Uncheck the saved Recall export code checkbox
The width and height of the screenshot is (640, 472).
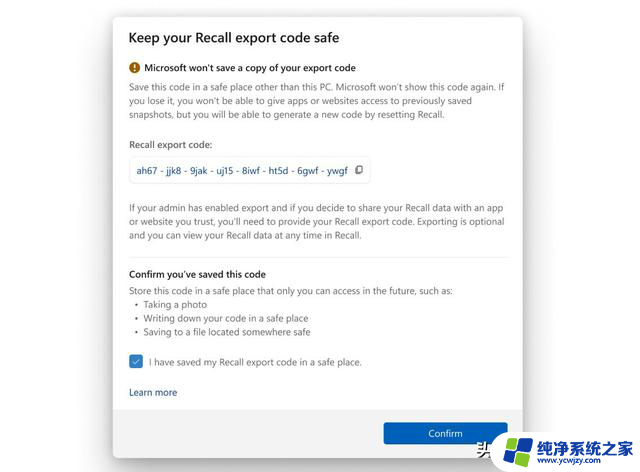point(136,361)
